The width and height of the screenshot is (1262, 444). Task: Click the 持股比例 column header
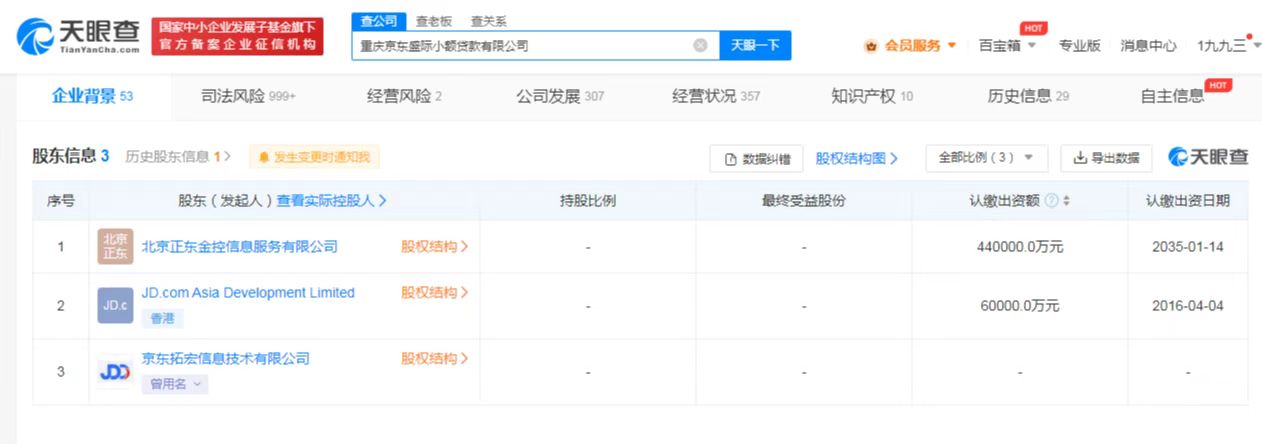coord(588,200)
